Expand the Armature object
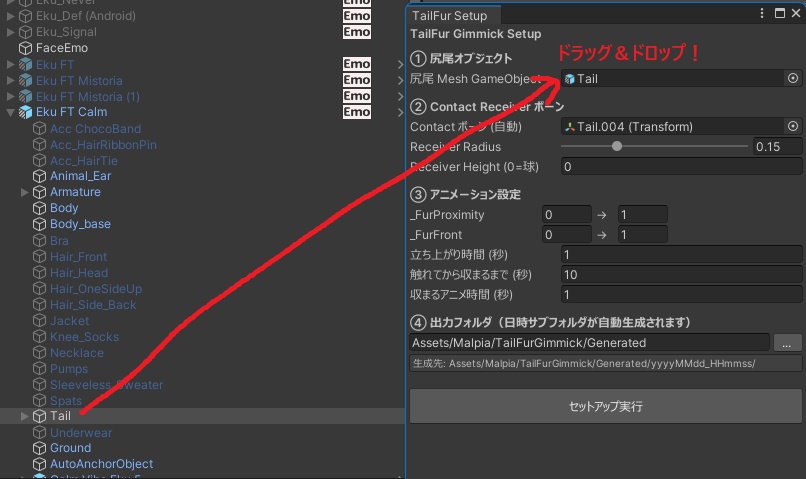Viewport: 806px width, 479px height. (x=24, y=192)
